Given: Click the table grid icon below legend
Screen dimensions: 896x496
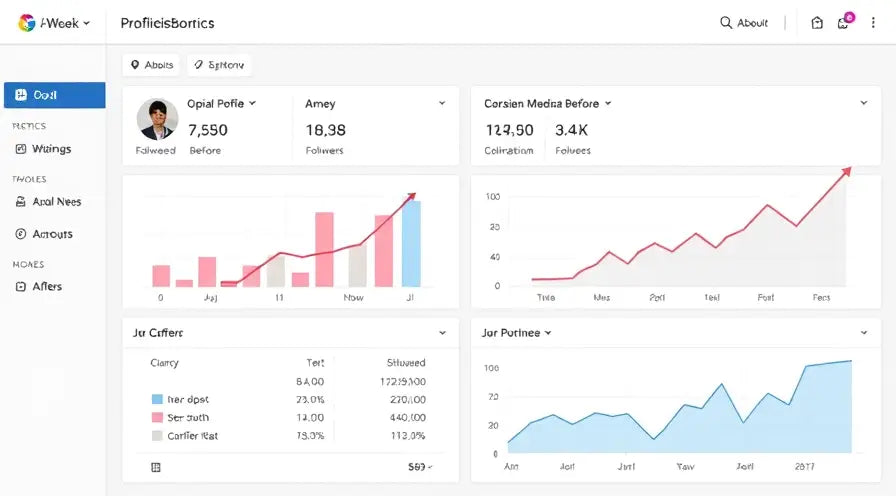Looking at the screenshot, I should tap(155, 467).
